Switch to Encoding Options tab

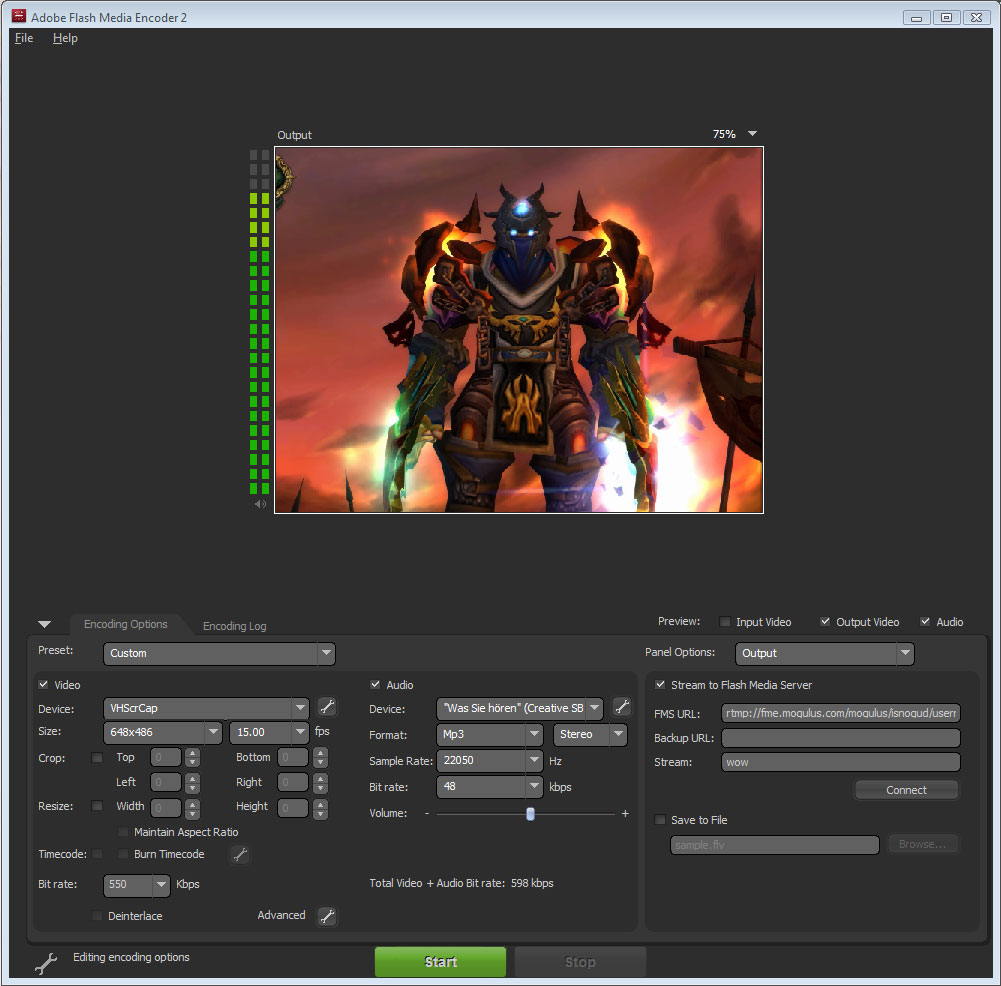point(126,624)
